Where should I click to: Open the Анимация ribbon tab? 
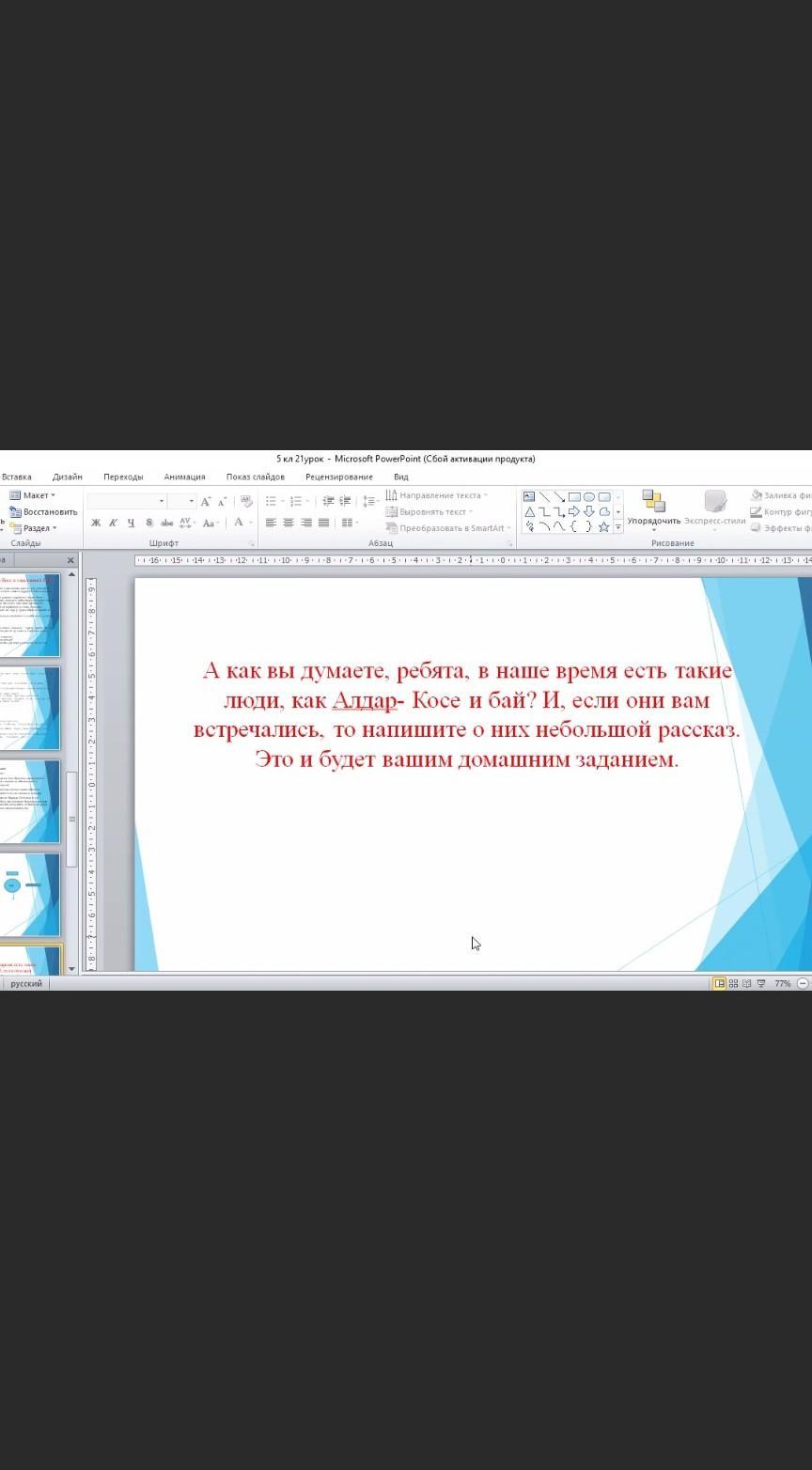tap(184, 477)
